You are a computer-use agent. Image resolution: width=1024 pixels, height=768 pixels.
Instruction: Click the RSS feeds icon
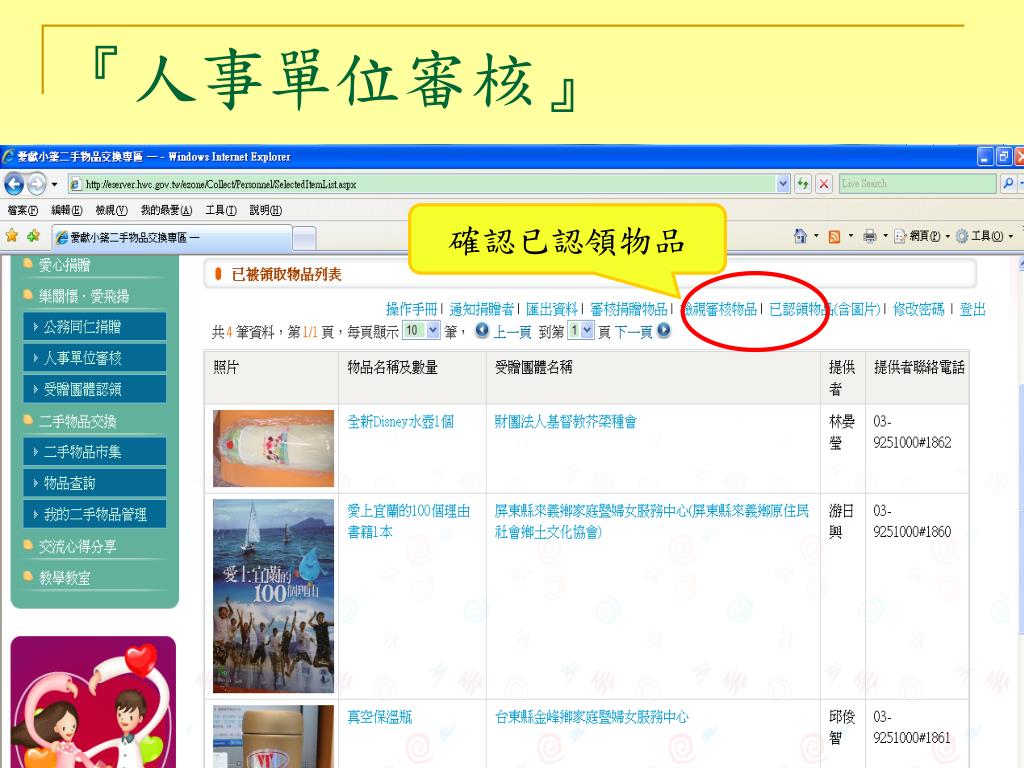click(x=834, y=236)
